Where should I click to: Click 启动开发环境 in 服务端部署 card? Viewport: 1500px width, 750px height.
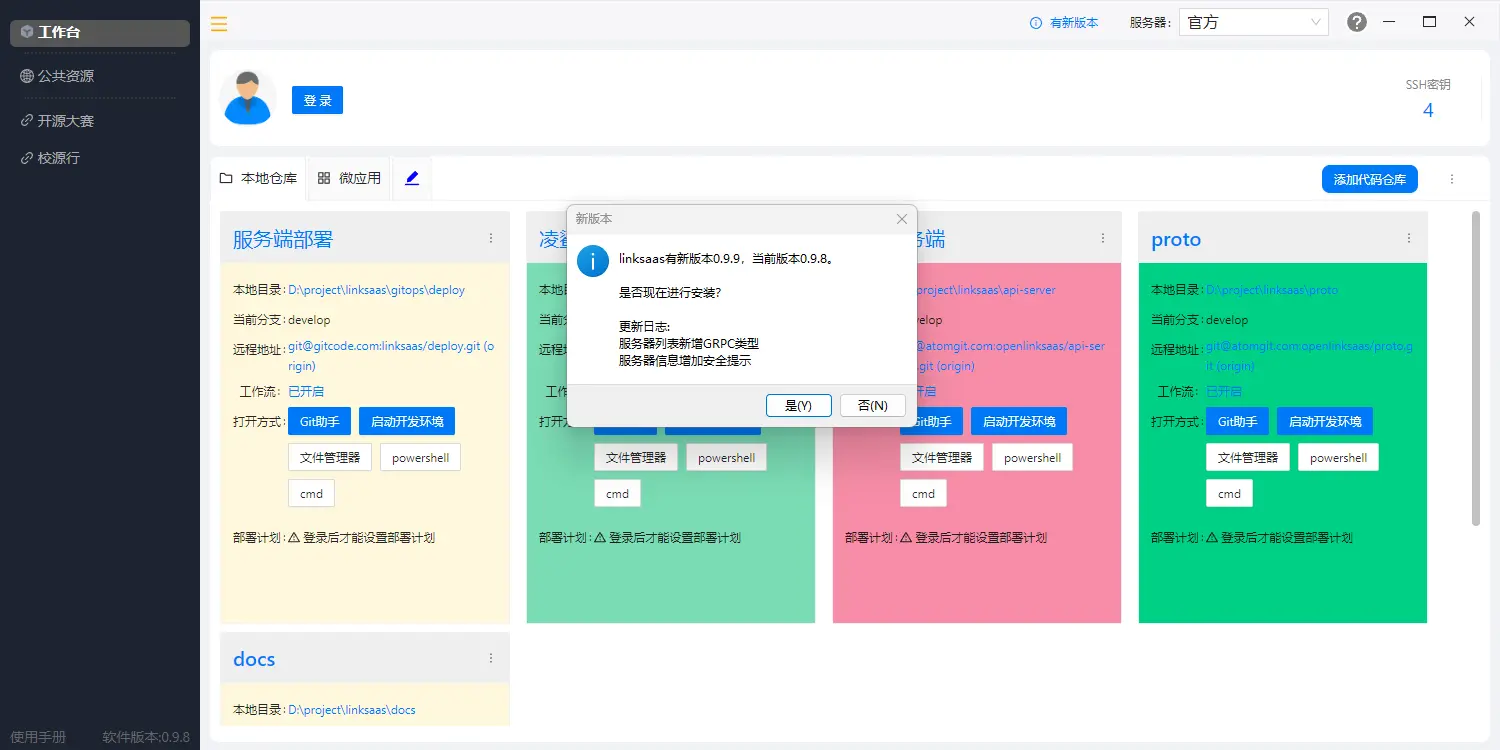(407, 421)
